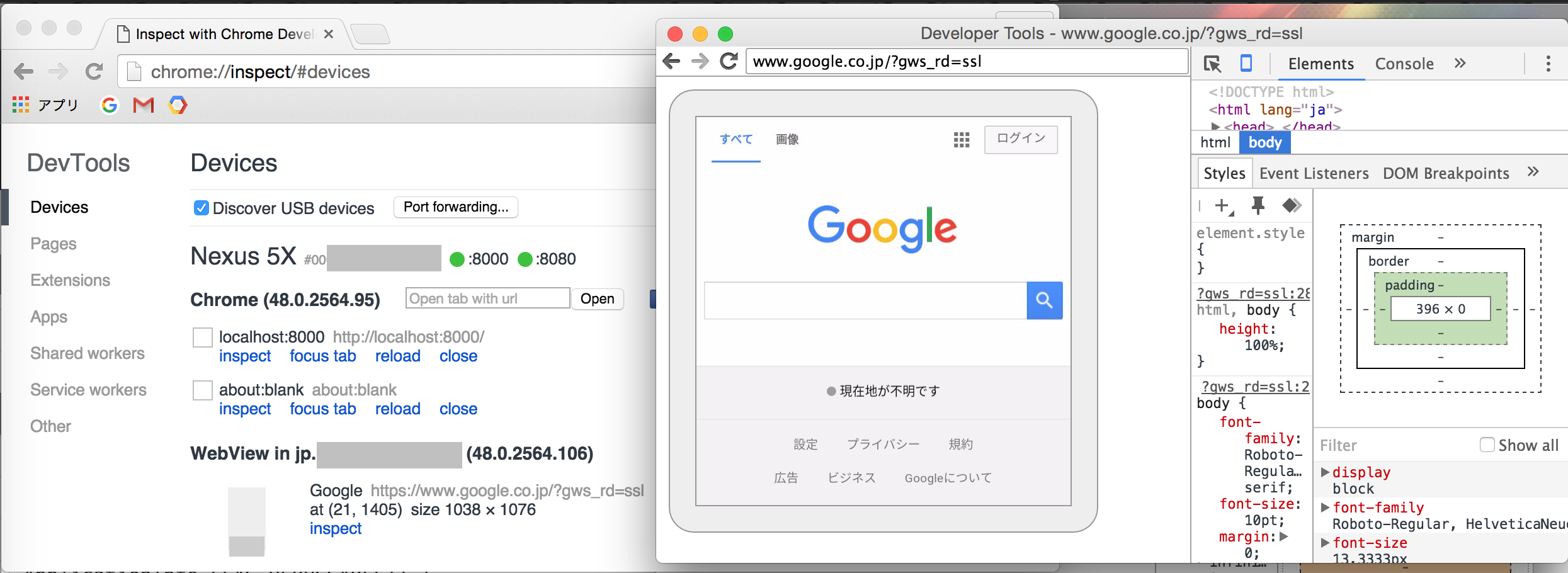Image resolution: width=1568 pixels, height=573 pixels.
Task: Click the Port forwarding... button
Action: 456,207
